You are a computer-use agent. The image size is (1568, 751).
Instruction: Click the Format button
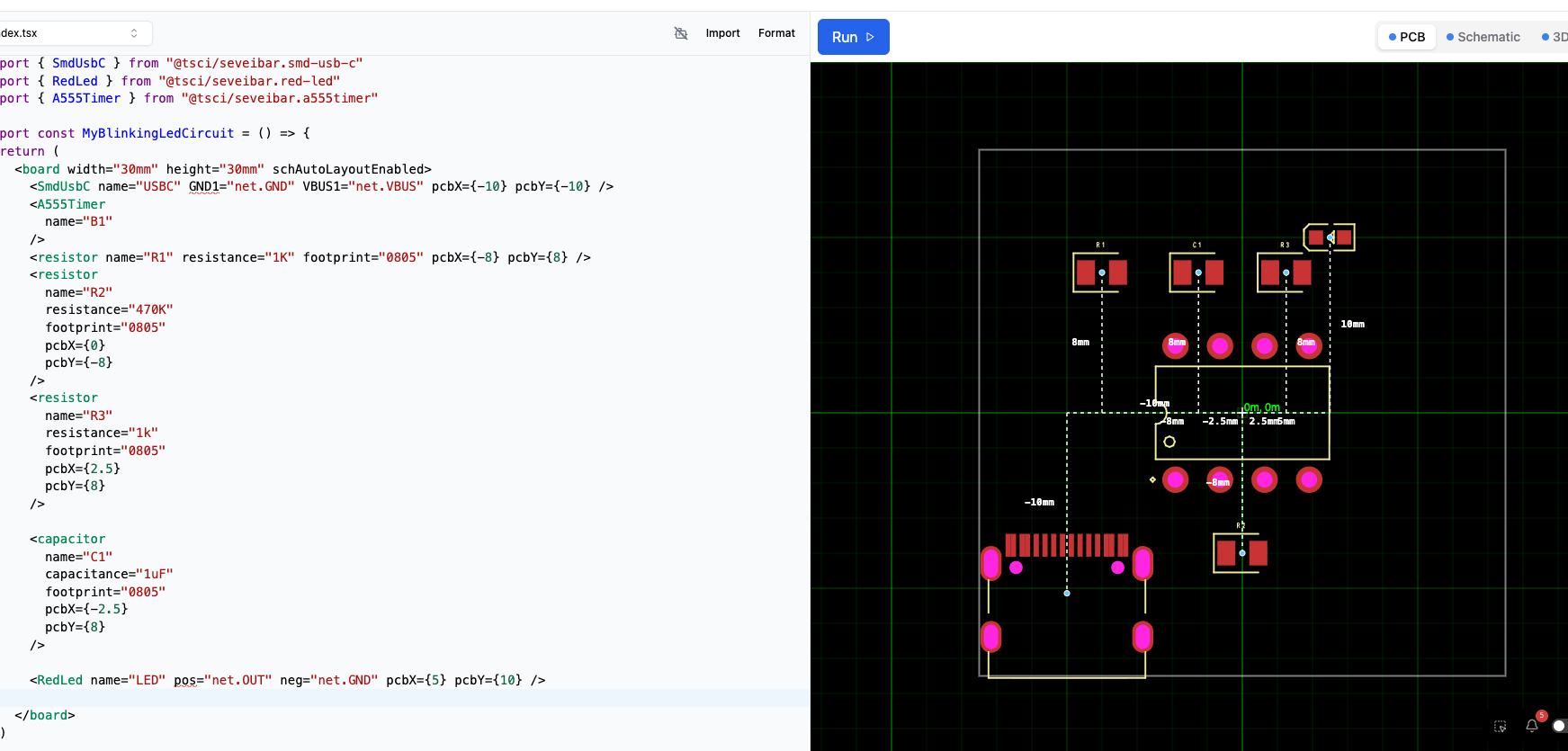(x=776, y=33)
